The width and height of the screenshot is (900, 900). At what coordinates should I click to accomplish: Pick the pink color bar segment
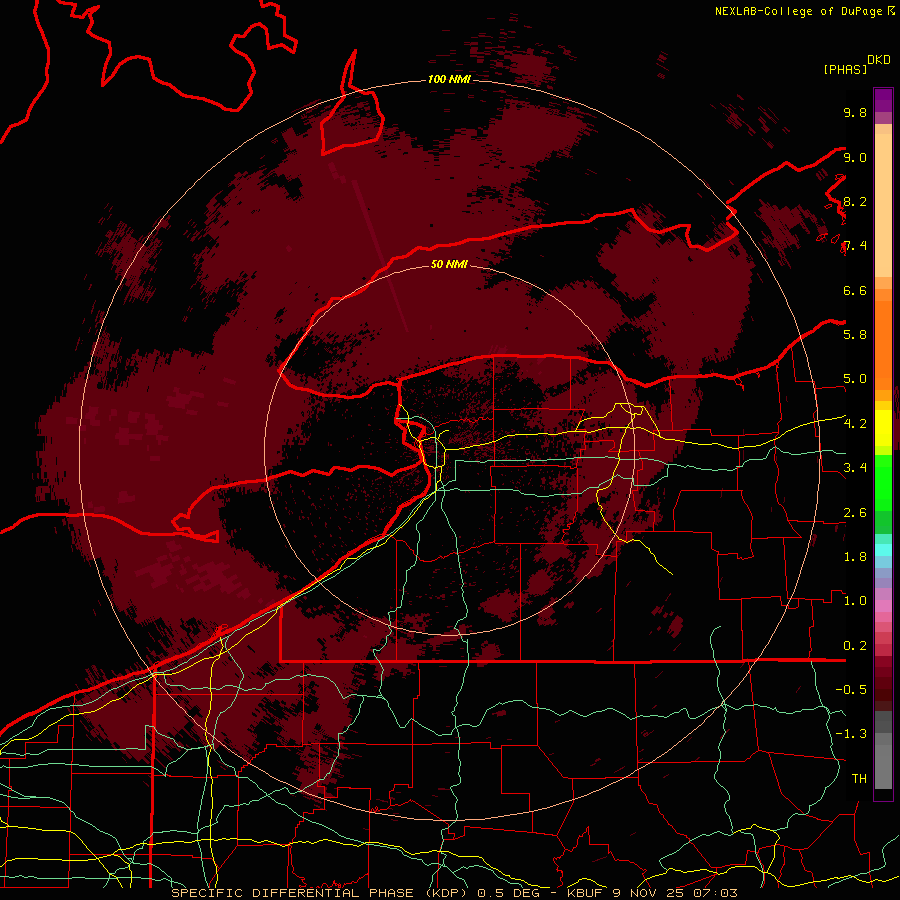tap(883, 606)
